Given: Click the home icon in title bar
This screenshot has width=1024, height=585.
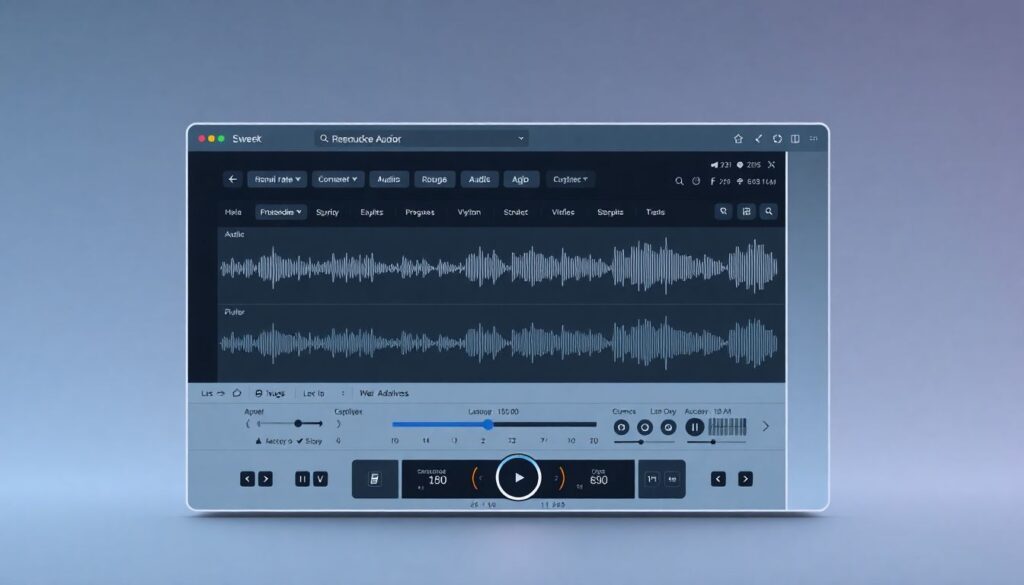Looking at the screenshot, I should pyautogui.click(x=738, y=139).
